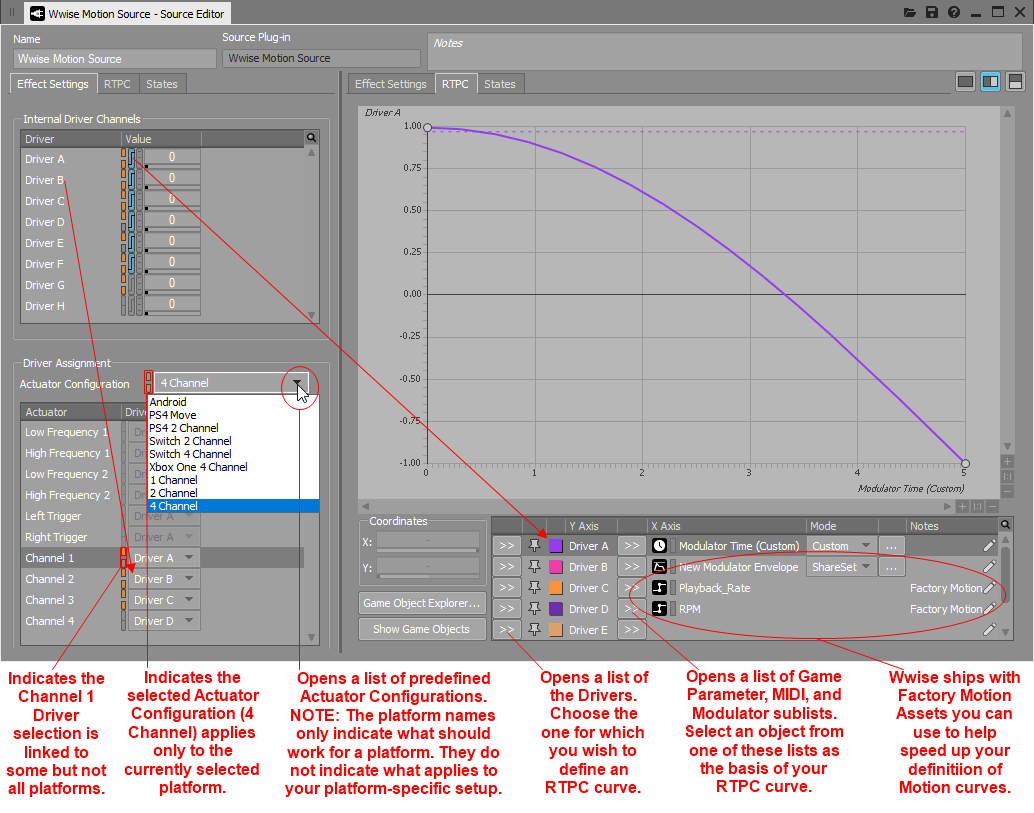Screen dimensions: 1034x813
Task: Click the graph's left scroll arrow
Action: click(x=365, y=506)
